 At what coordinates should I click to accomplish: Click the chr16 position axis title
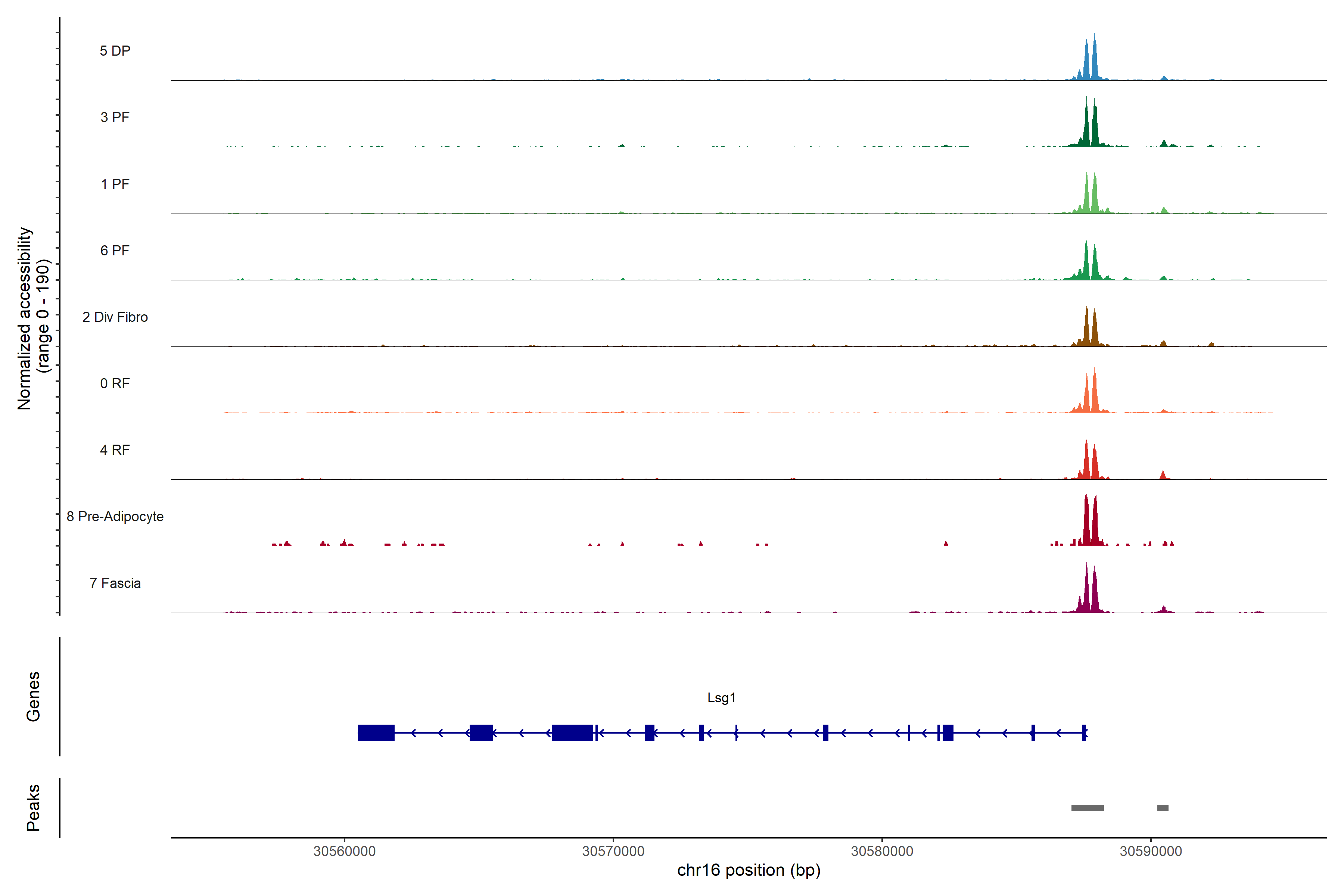tap(749, 870)
